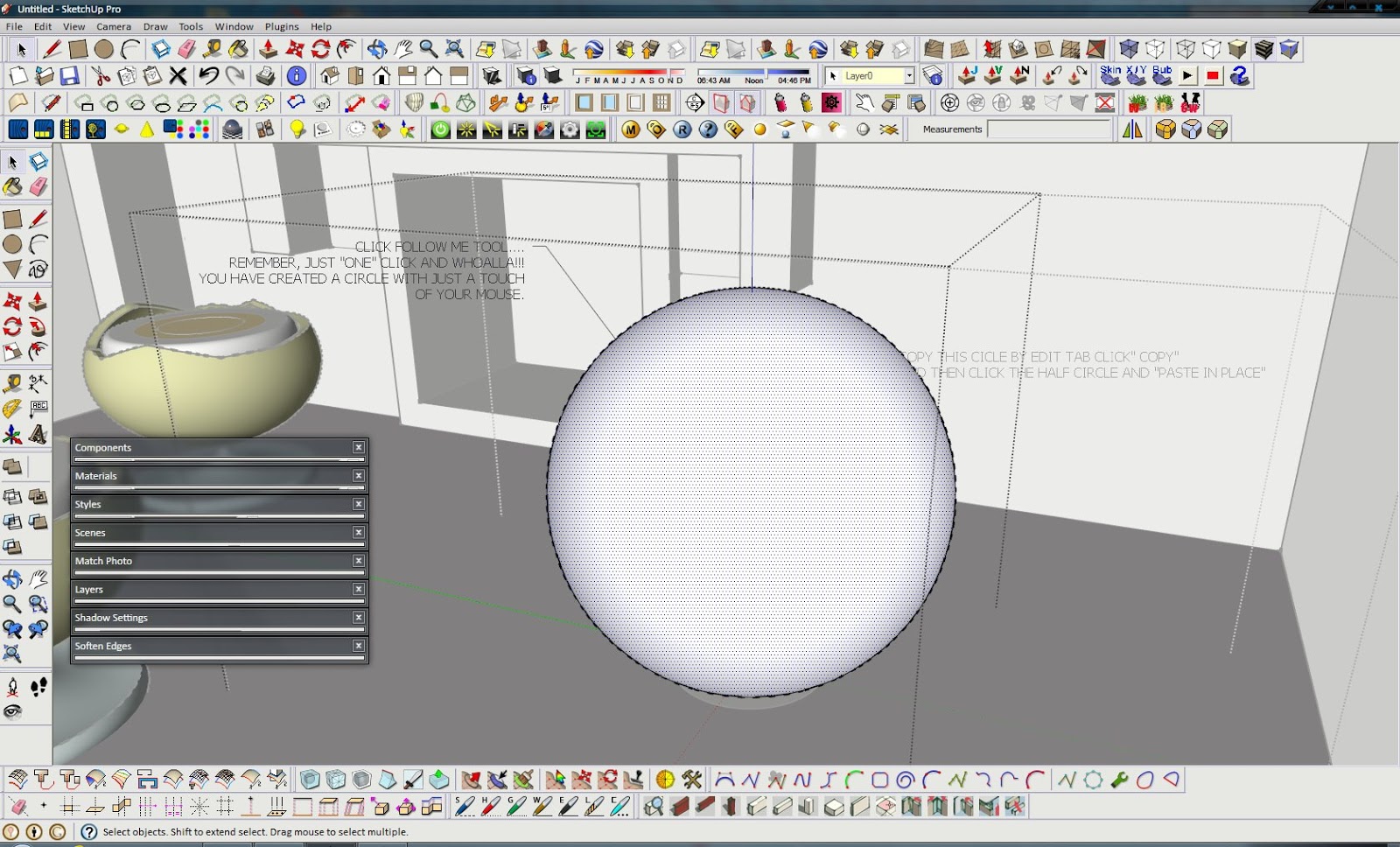Open the Plugins menu
The width and height of the screenshot is (1400, 847).
click(282, 26)
